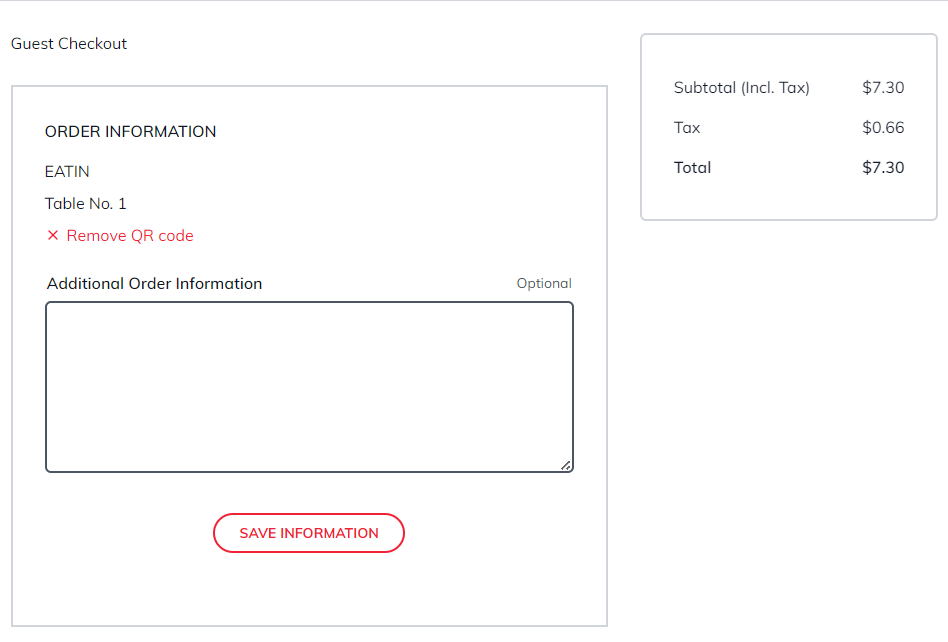This screenshot has width=948, height=642.
Task: Click the textarea resize handle in the corner
Action: click(566, 465)
